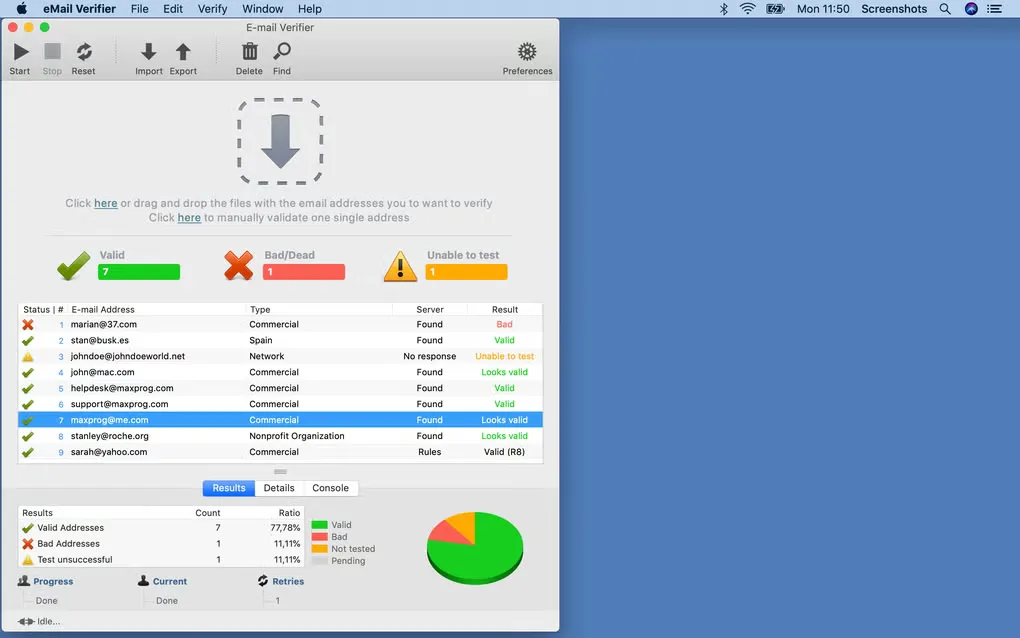The height and width of the screenshot is (638, 1020).
Task: Click the red Bad legend swatch
Action: [x=319, y=537]
